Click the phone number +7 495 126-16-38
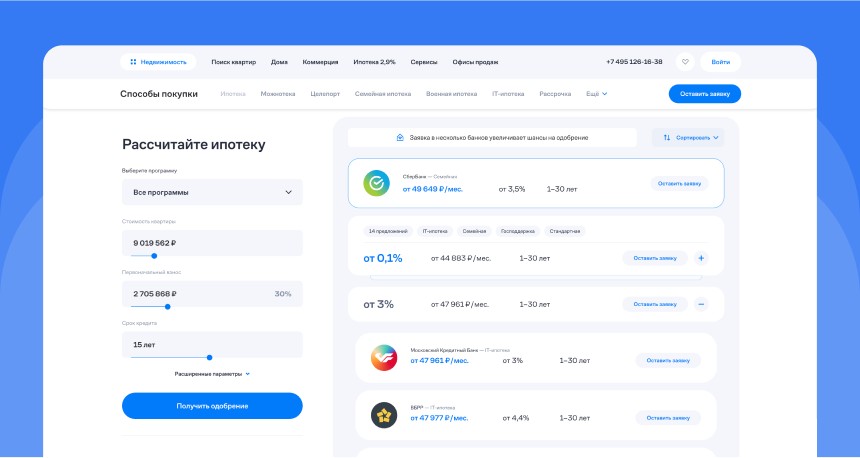The height and width of the screenshot is (458, 860). click(x=634, y=62)
